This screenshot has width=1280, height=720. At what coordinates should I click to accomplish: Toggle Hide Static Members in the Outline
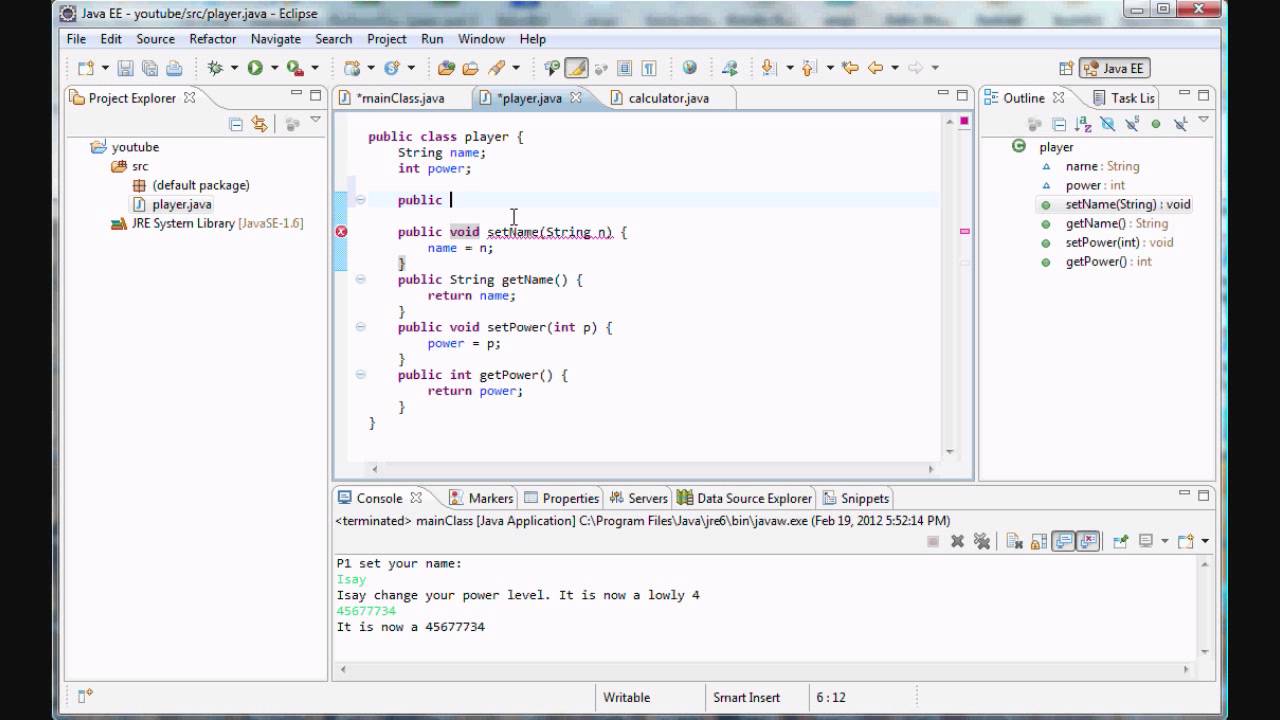pos(1132,124)
